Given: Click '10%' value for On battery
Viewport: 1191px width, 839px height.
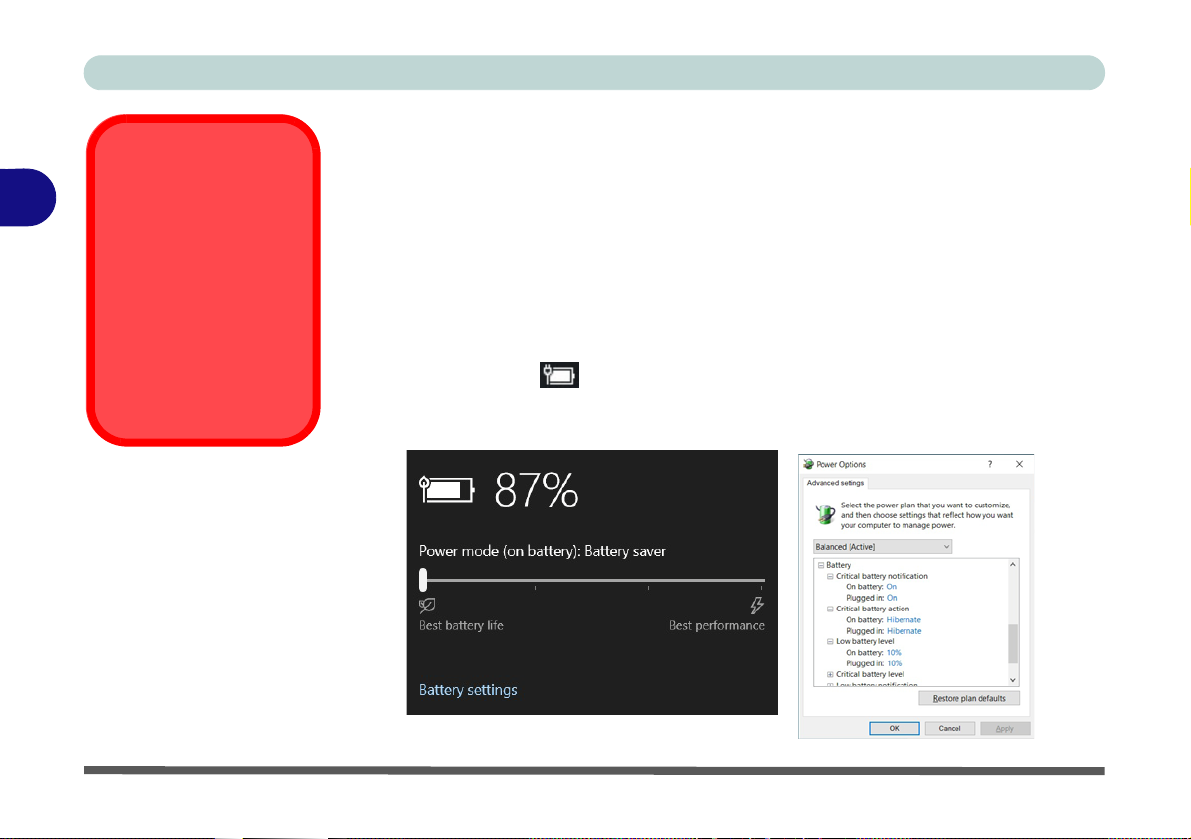Looking at the screenshot, I should 894,653.
